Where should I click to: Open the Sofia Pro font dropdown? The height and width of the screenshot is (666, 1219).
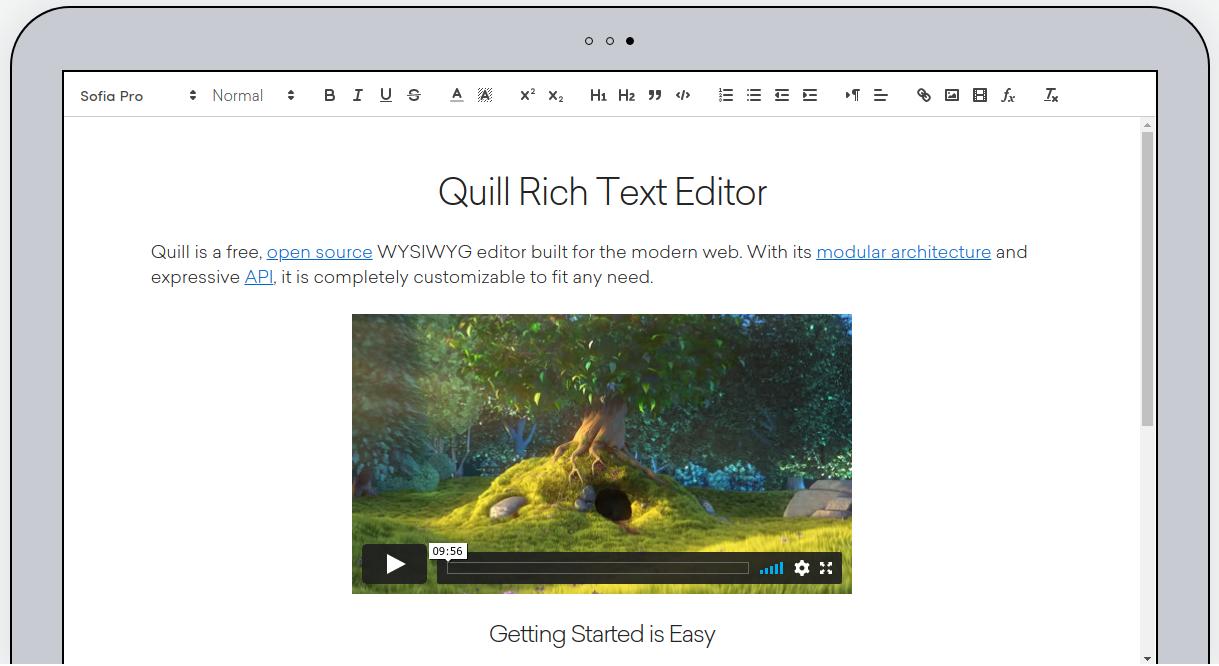(x=138, y=96)
